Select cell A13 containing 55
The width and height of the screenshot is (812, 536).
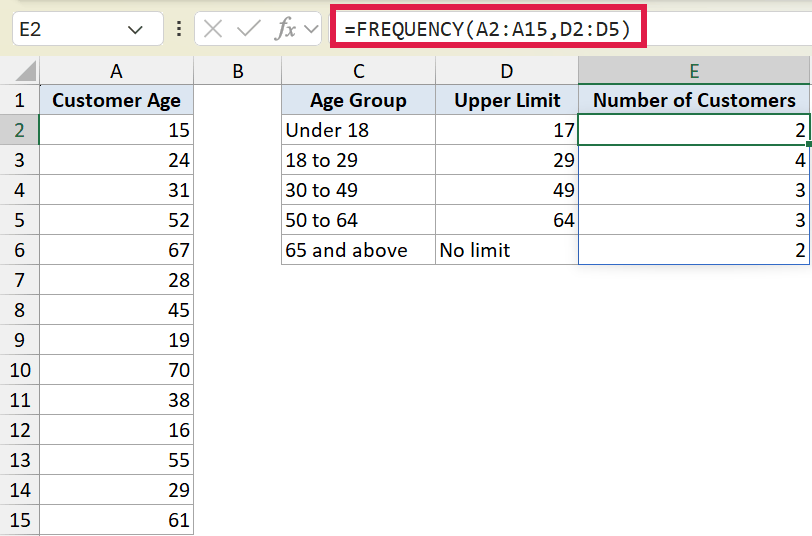click(x=117, y=460)
